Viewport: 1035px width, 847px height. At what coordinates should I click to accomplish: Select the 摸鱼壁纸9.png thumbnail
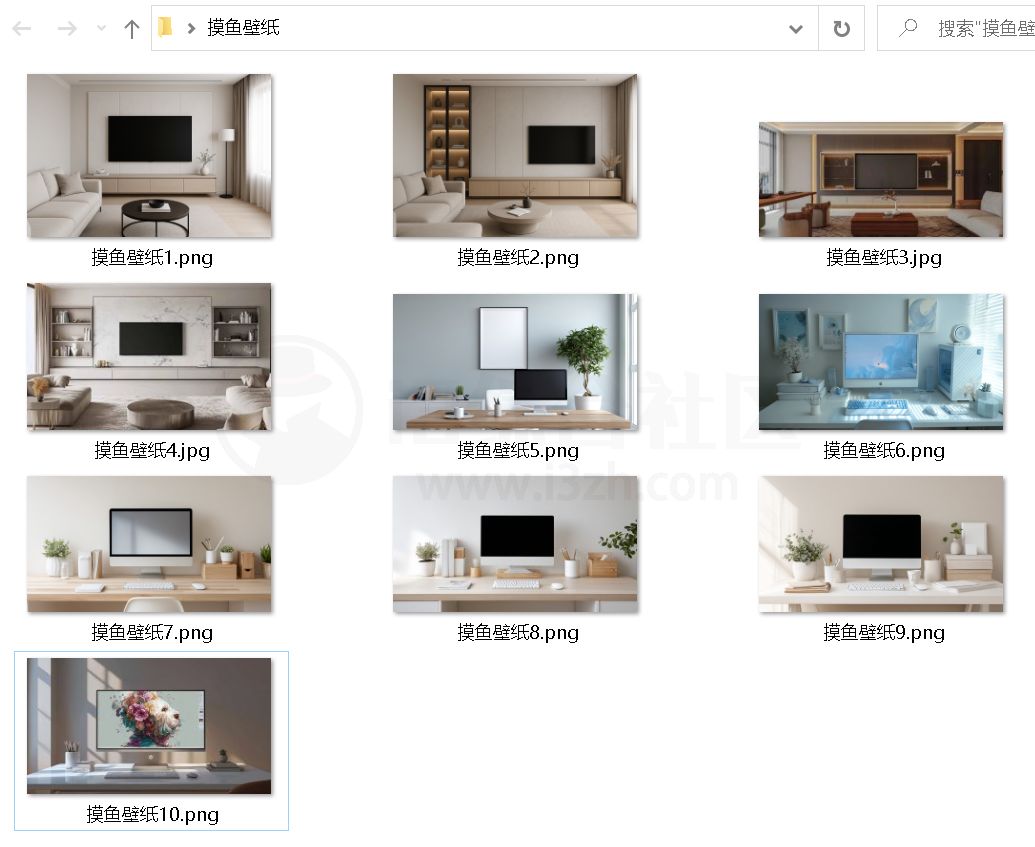click(881, 544)
